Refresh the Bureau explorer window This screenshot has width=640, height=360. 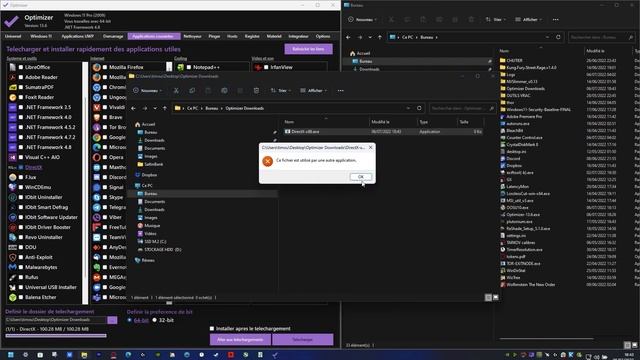(x=558, y=37)
